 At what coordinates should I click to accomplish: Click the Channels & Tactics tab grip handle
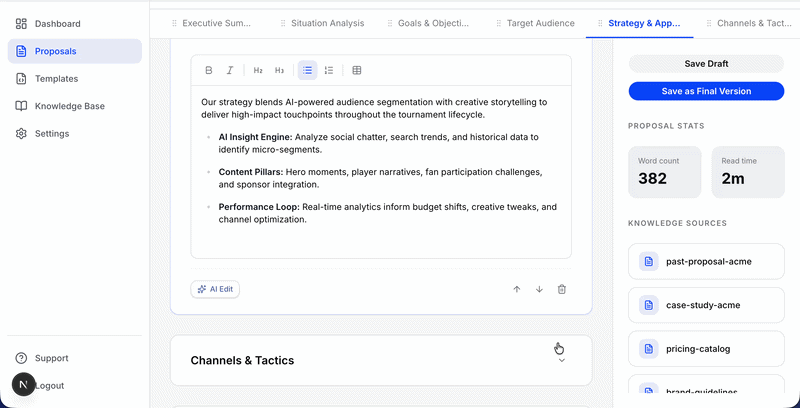pos(709,23)
